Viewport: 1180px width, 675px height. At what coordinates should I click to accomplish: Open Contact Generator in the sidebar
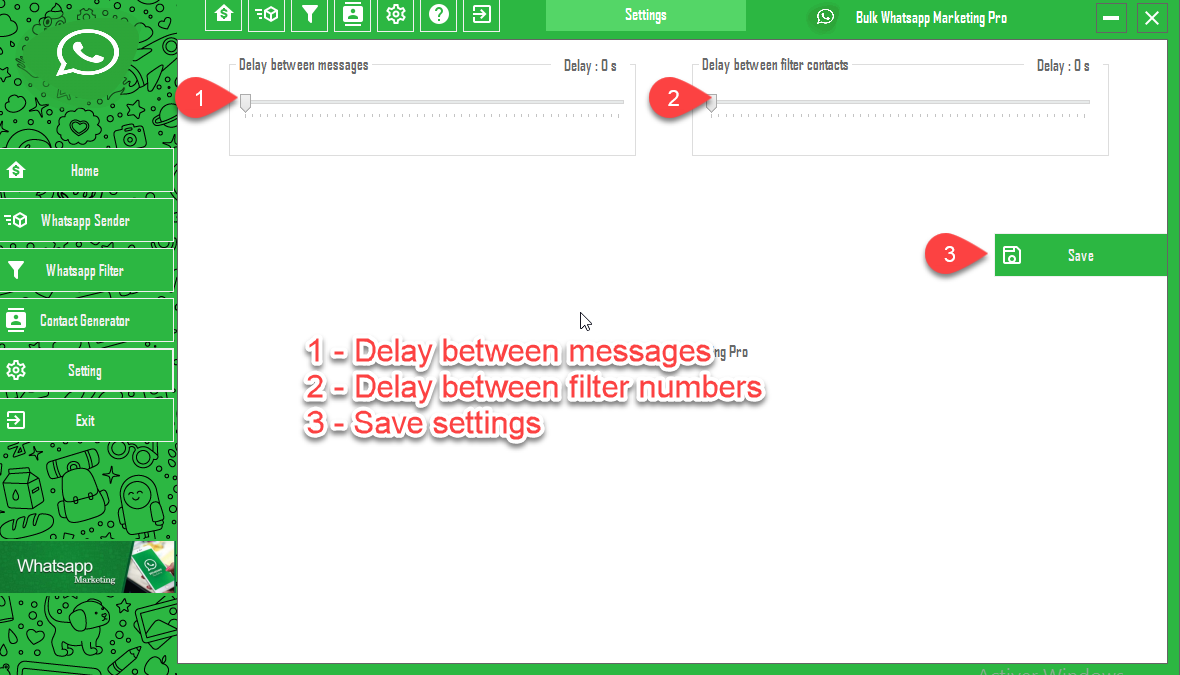click(86, 321)
